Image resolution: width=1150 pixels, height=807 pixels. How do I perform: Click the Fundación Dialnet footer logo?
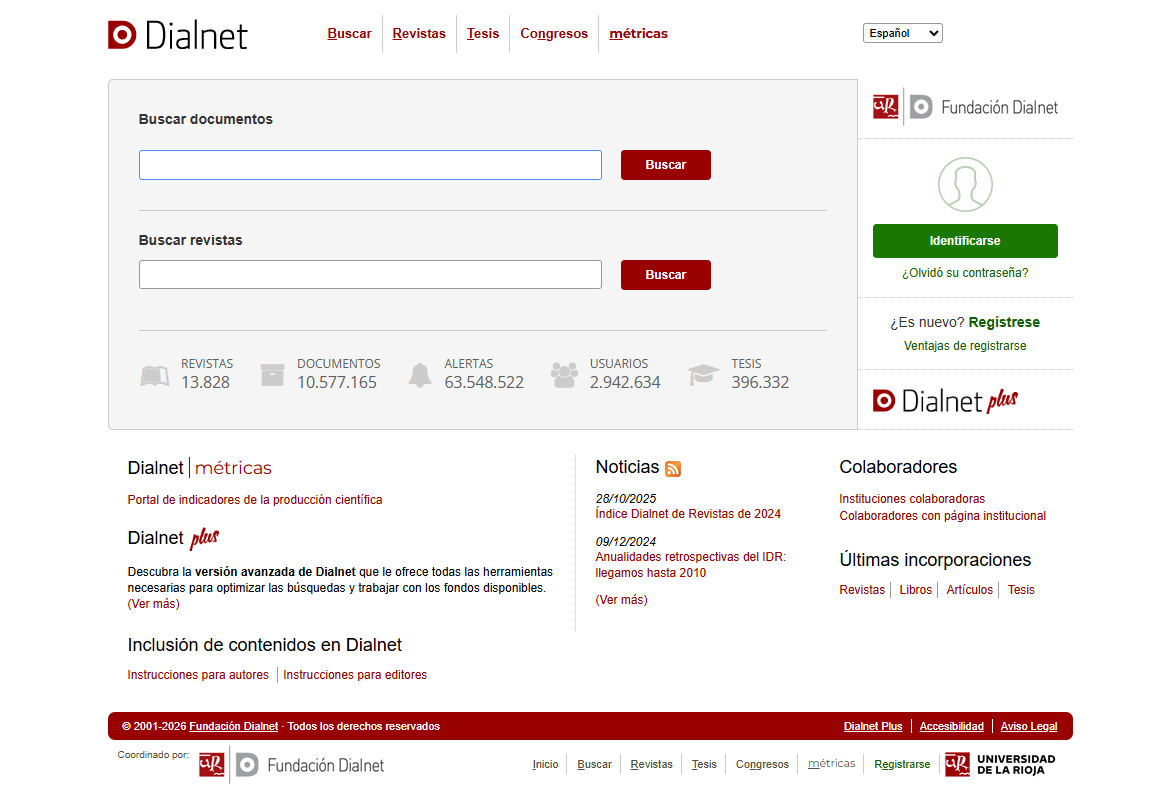291,765
